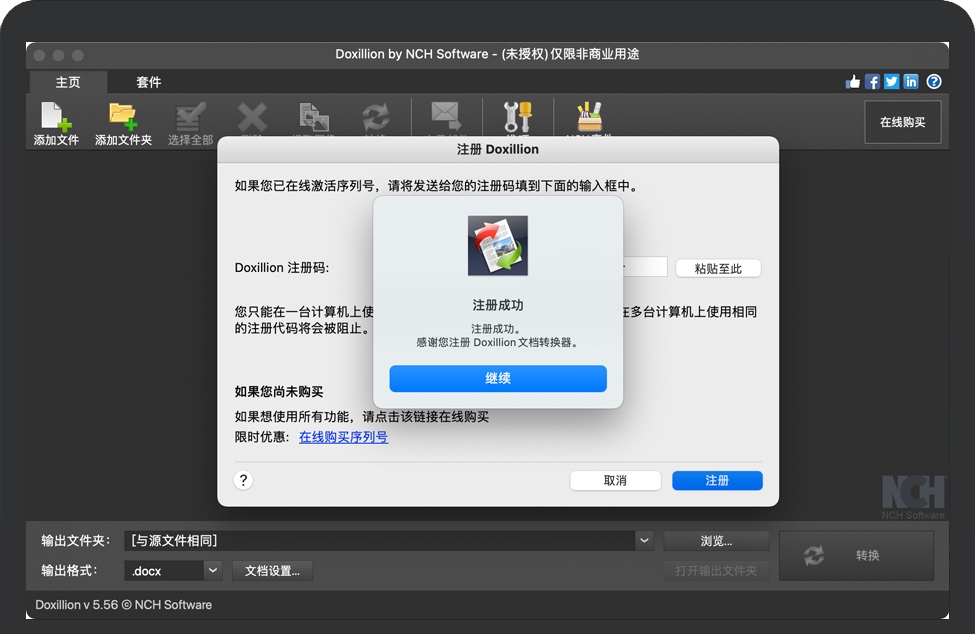Viewport: 975px width, 634px height.
Task: Open the LinkedIn share icon
Action: pos(911,81)
